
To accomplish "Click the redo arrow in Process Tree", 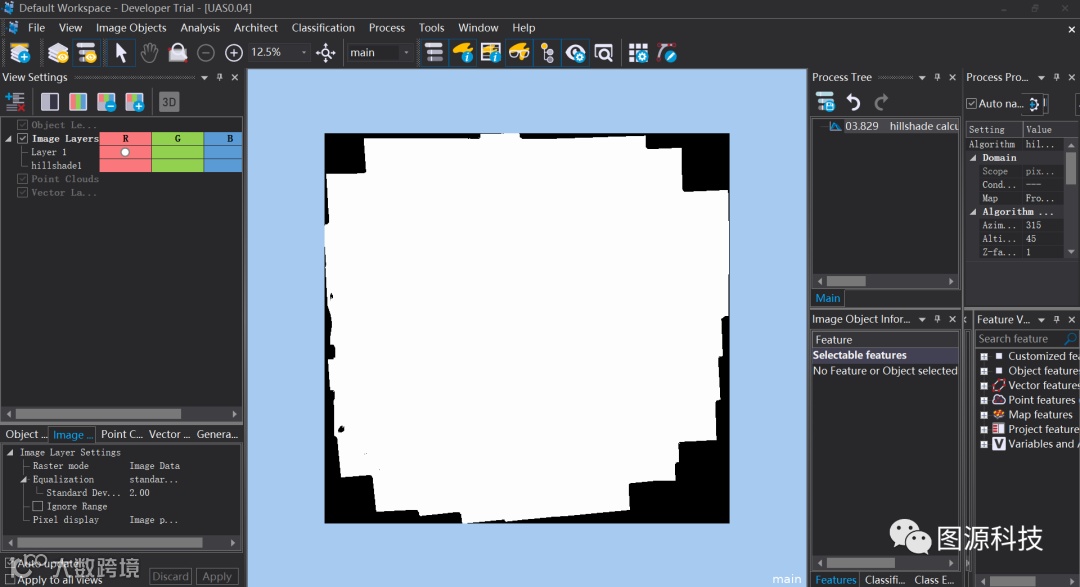I will pyautogui.click(x=881, y=102).
